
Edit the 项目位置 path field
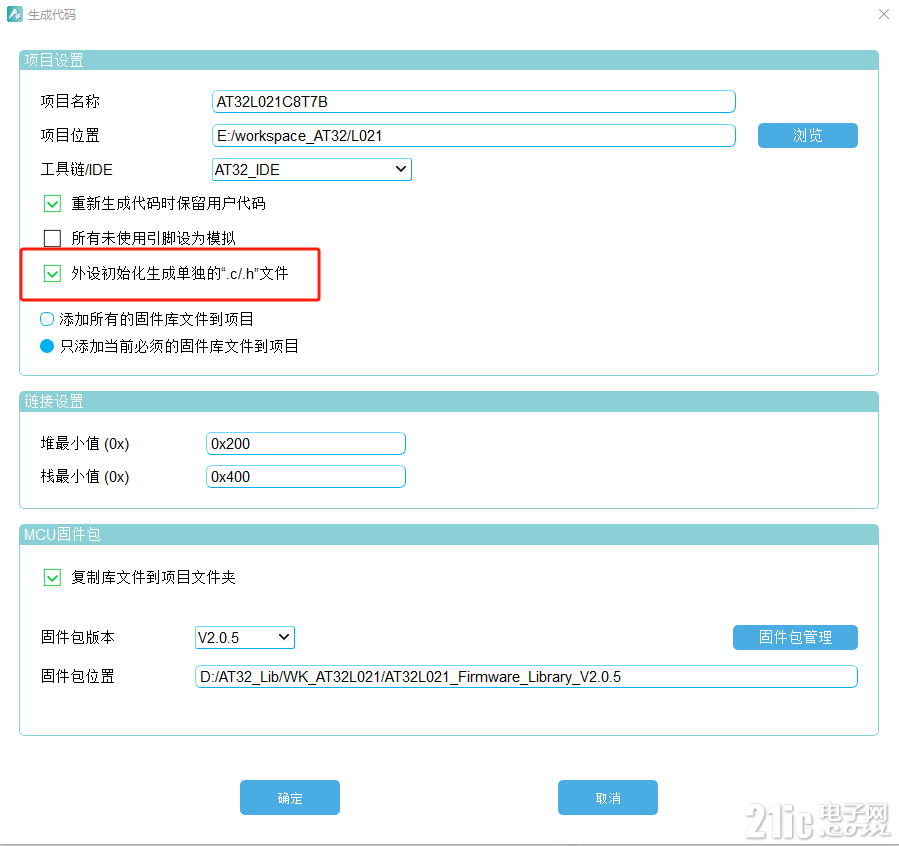474,136
